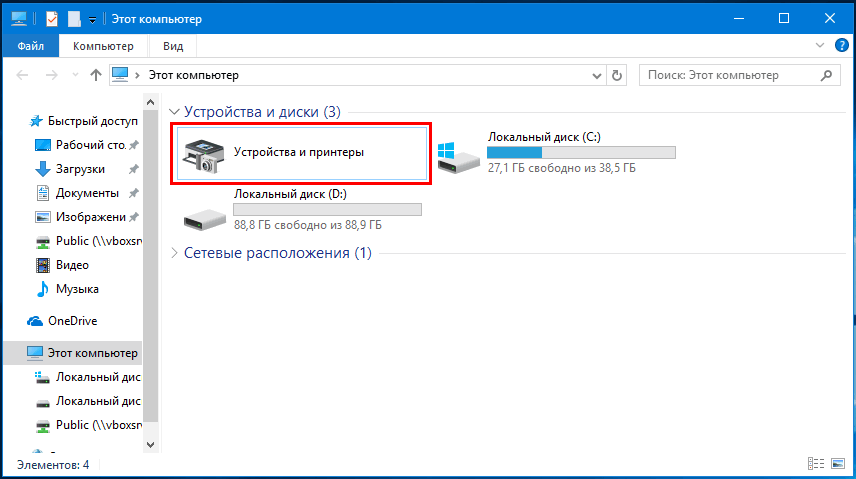Viewport: 856px width, 479px height.
Task: Refresh the Этот компьютер view
Action: pos(617,75)
